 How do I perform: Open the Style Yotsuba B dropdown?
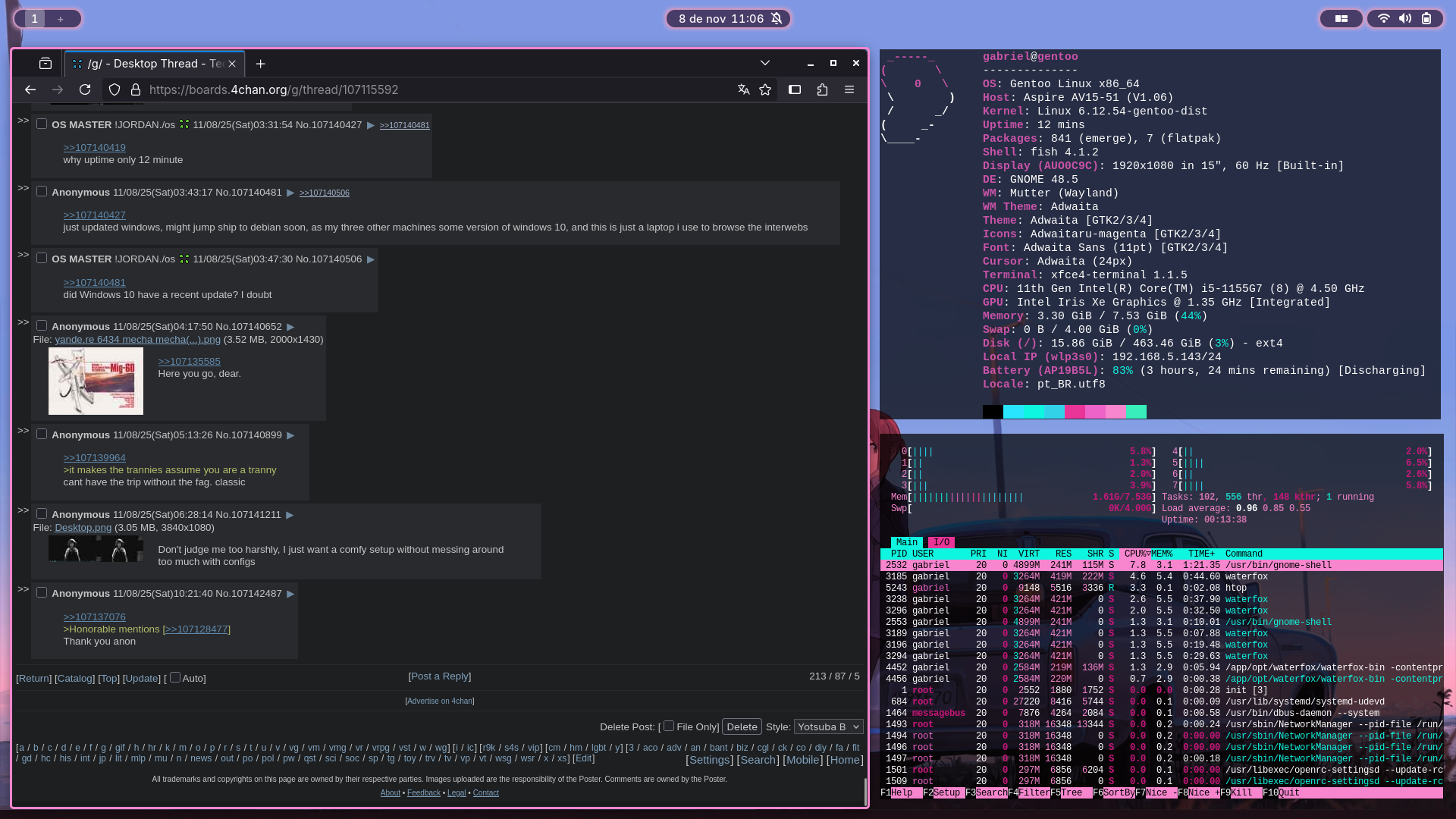828,726
